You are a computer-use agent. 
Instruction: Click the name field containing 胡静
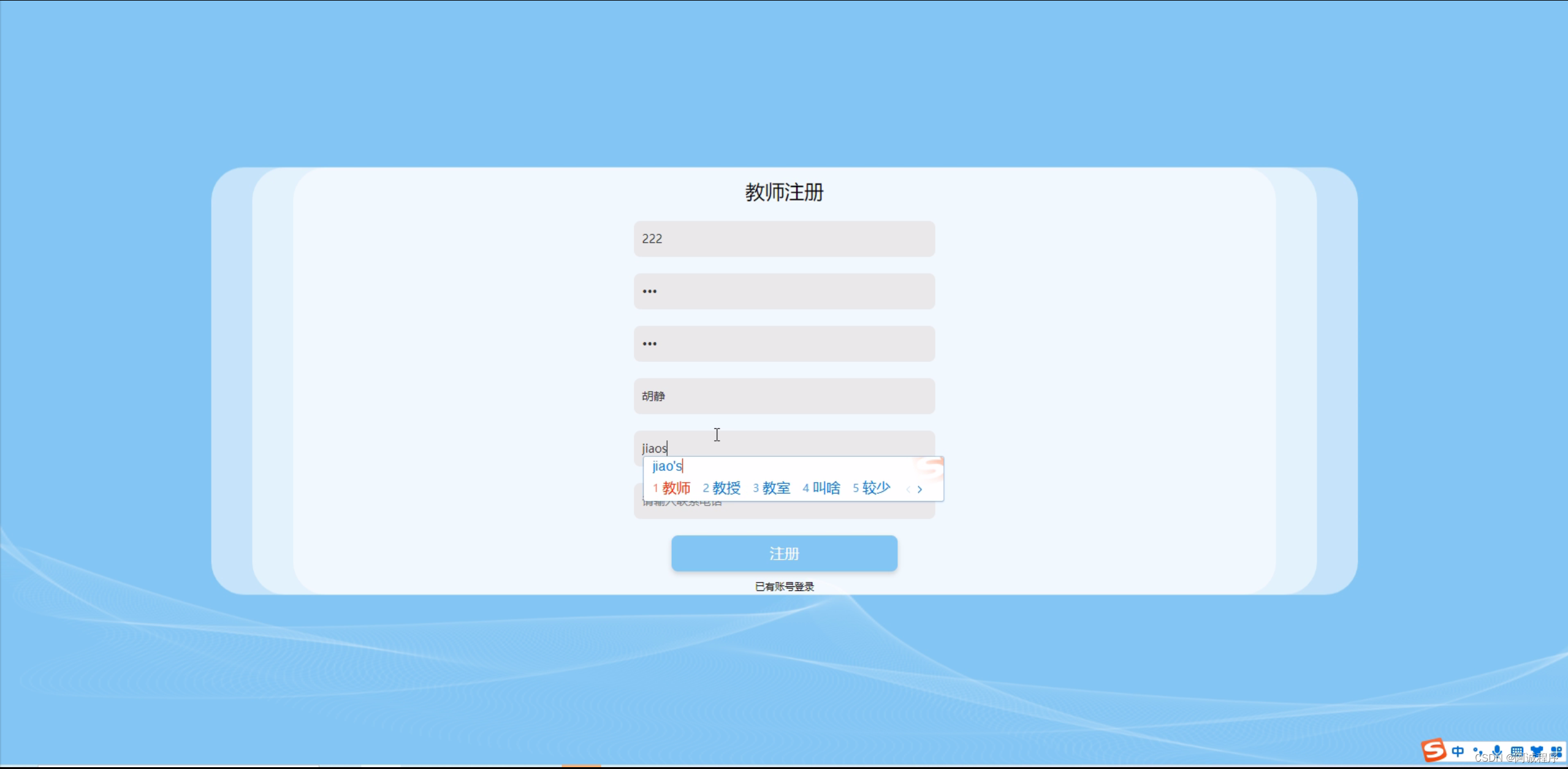[x=784, y=396]
